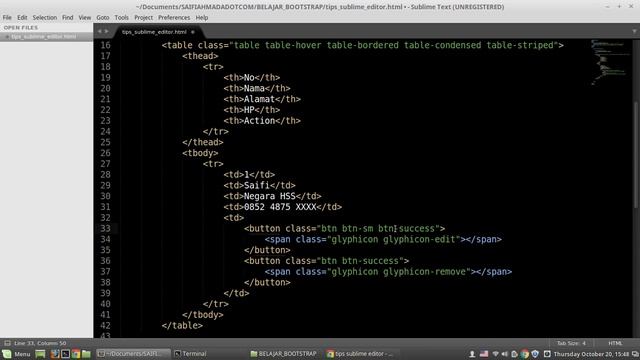
Task: Open the file manager panel launcher
Action: (x=86, y=354)
